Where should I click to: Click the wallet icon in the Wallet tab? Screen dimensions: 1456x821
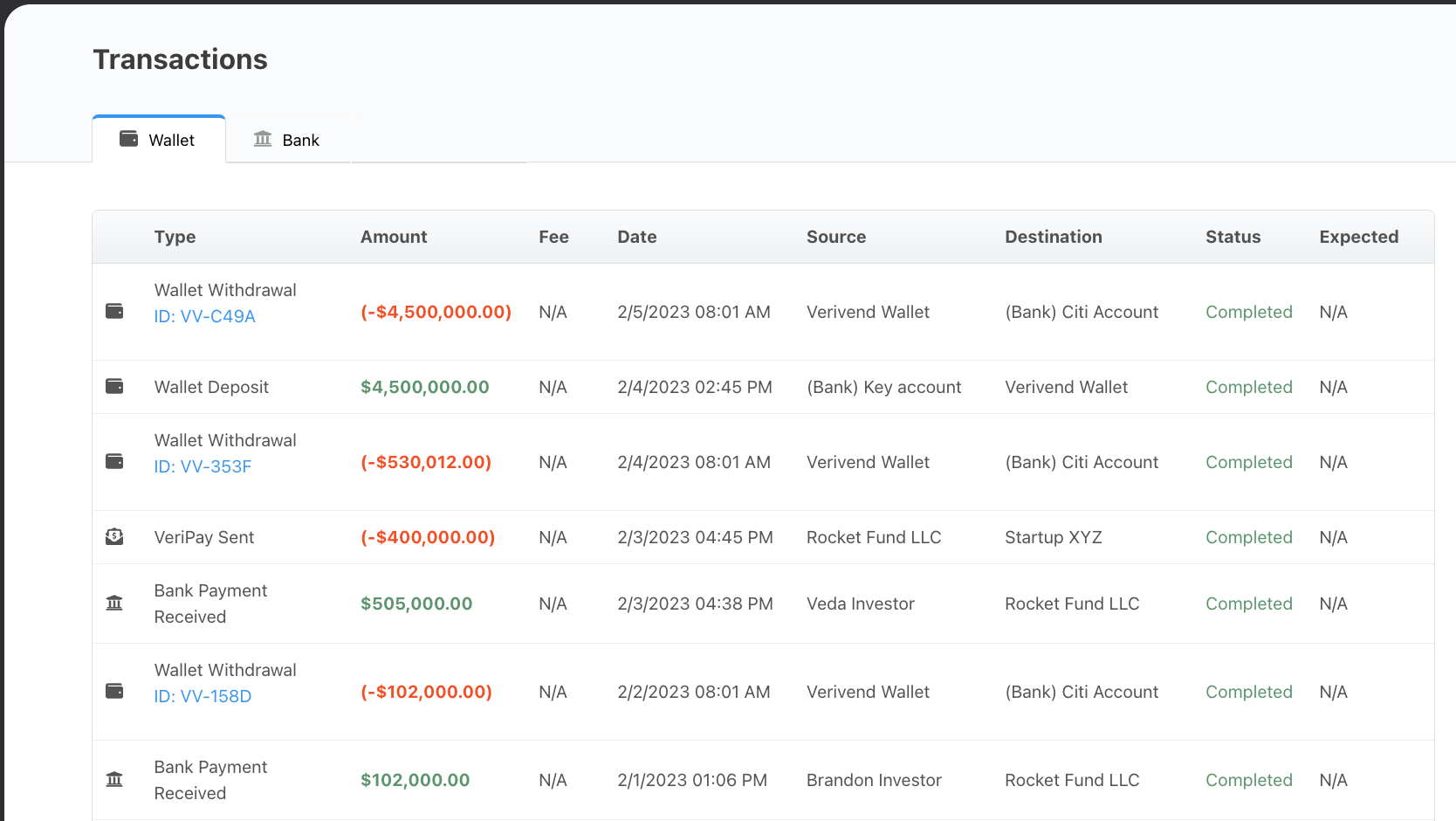tap(129, 138)
